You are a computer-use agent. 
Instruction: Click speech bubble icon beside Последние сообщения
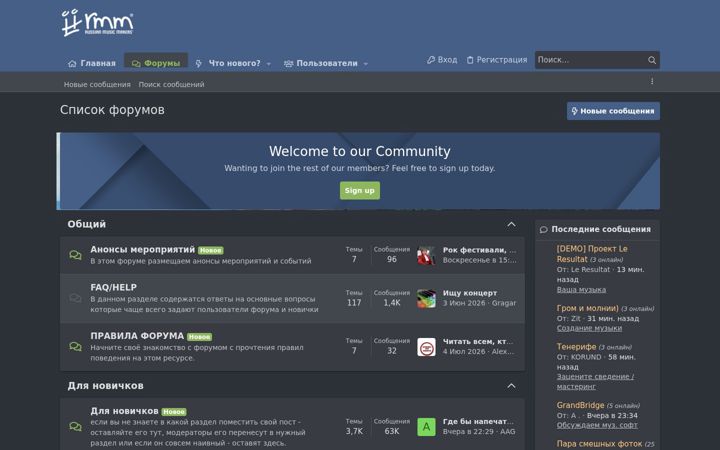544,230
